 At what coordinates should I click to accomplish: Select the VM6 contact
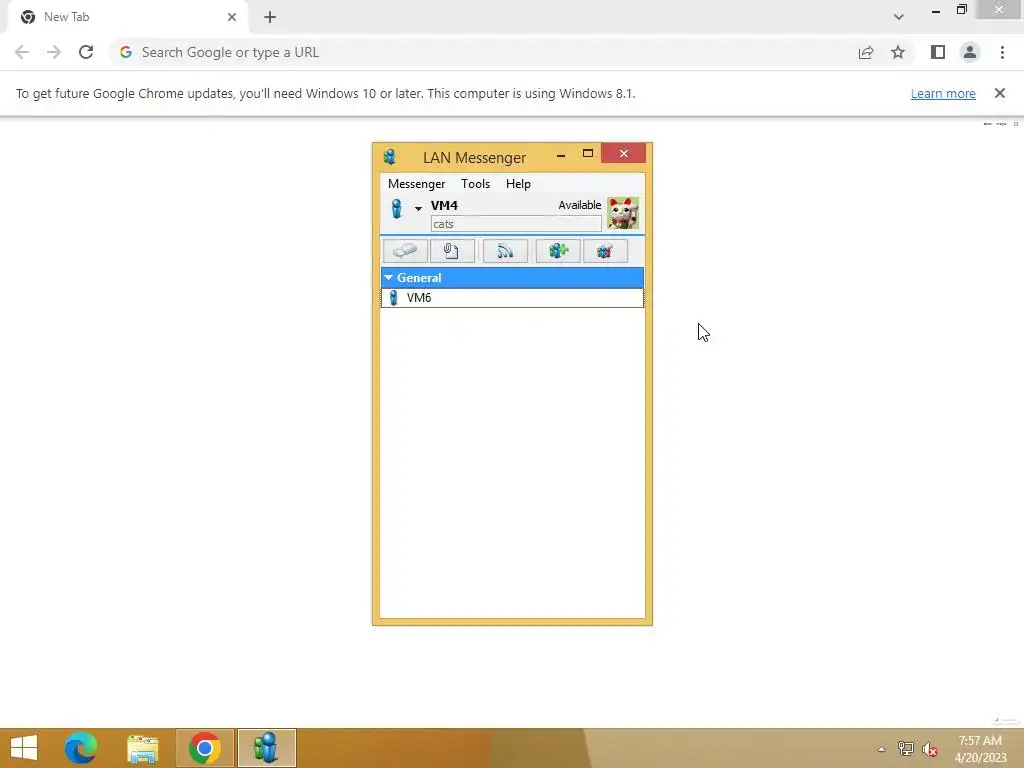[512, 298]
